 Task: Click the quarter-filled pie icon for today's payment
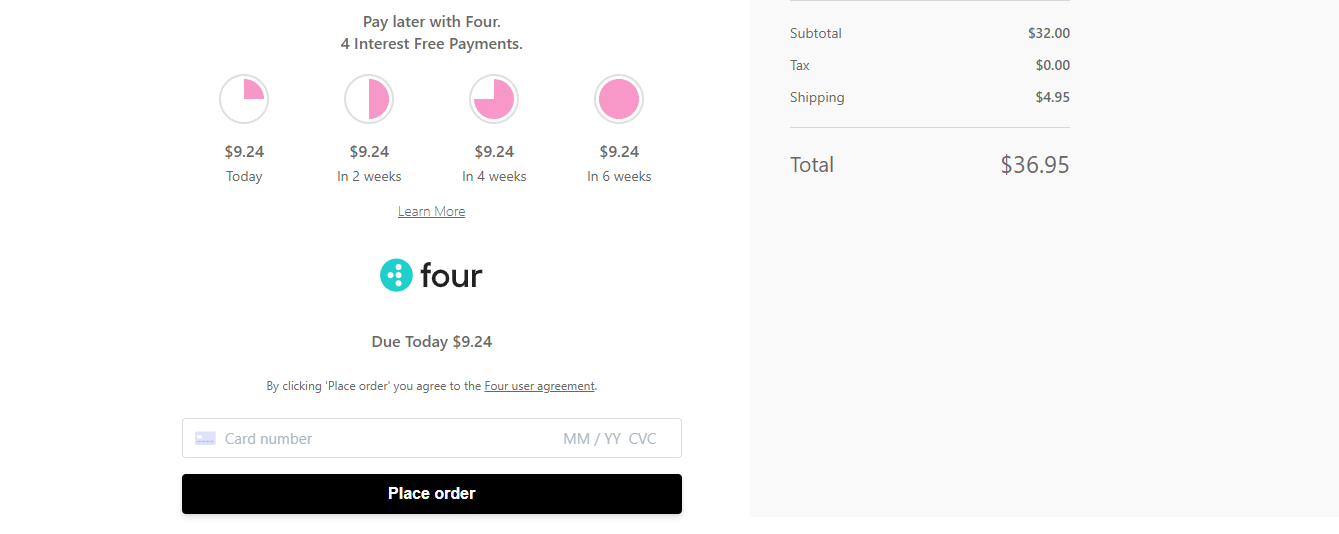point(244,99)
